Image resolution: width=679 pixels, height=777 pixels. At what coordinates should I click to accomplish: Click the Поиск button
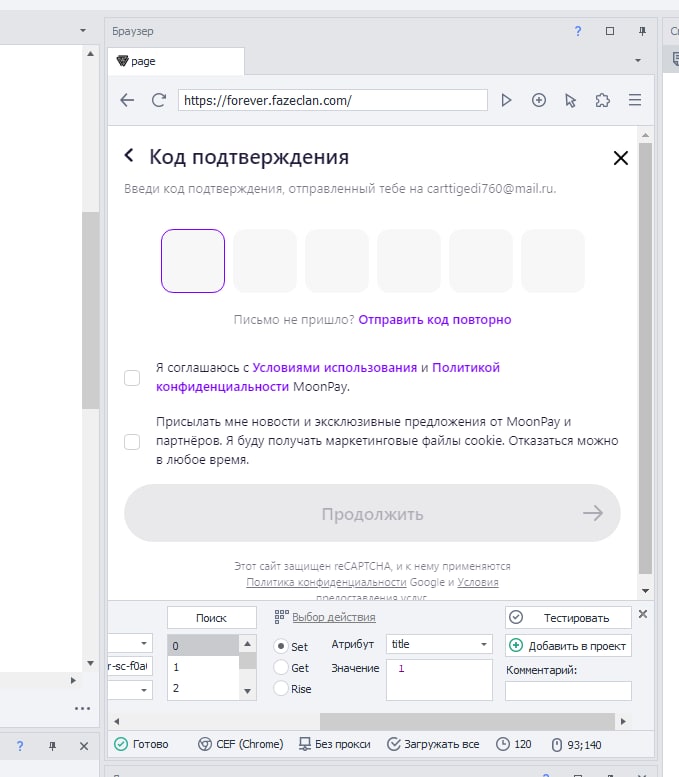coord(212,618)
